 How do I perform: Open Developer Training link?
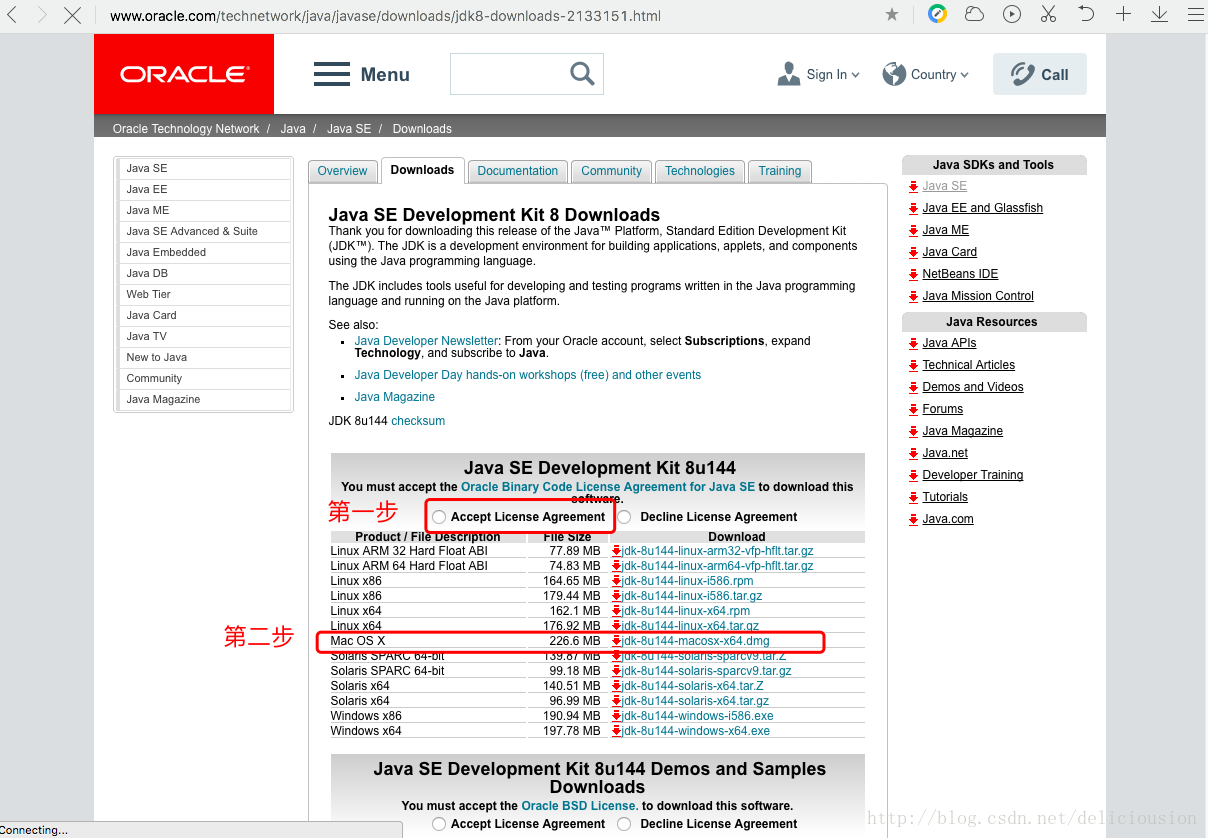[x=973, y=475]
